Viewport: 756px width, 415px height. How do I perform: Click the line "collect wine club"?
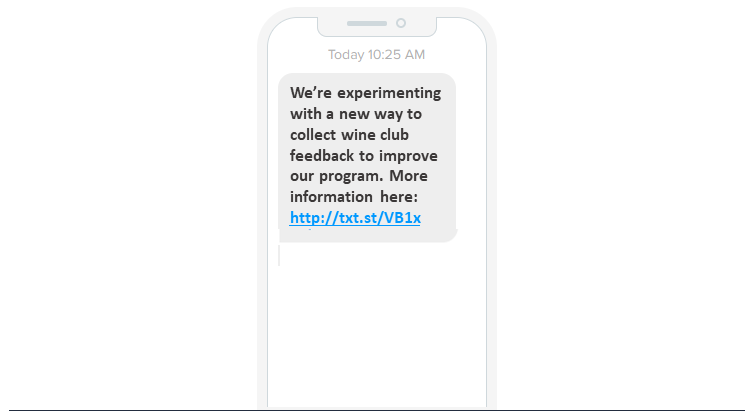click(349, 135)
